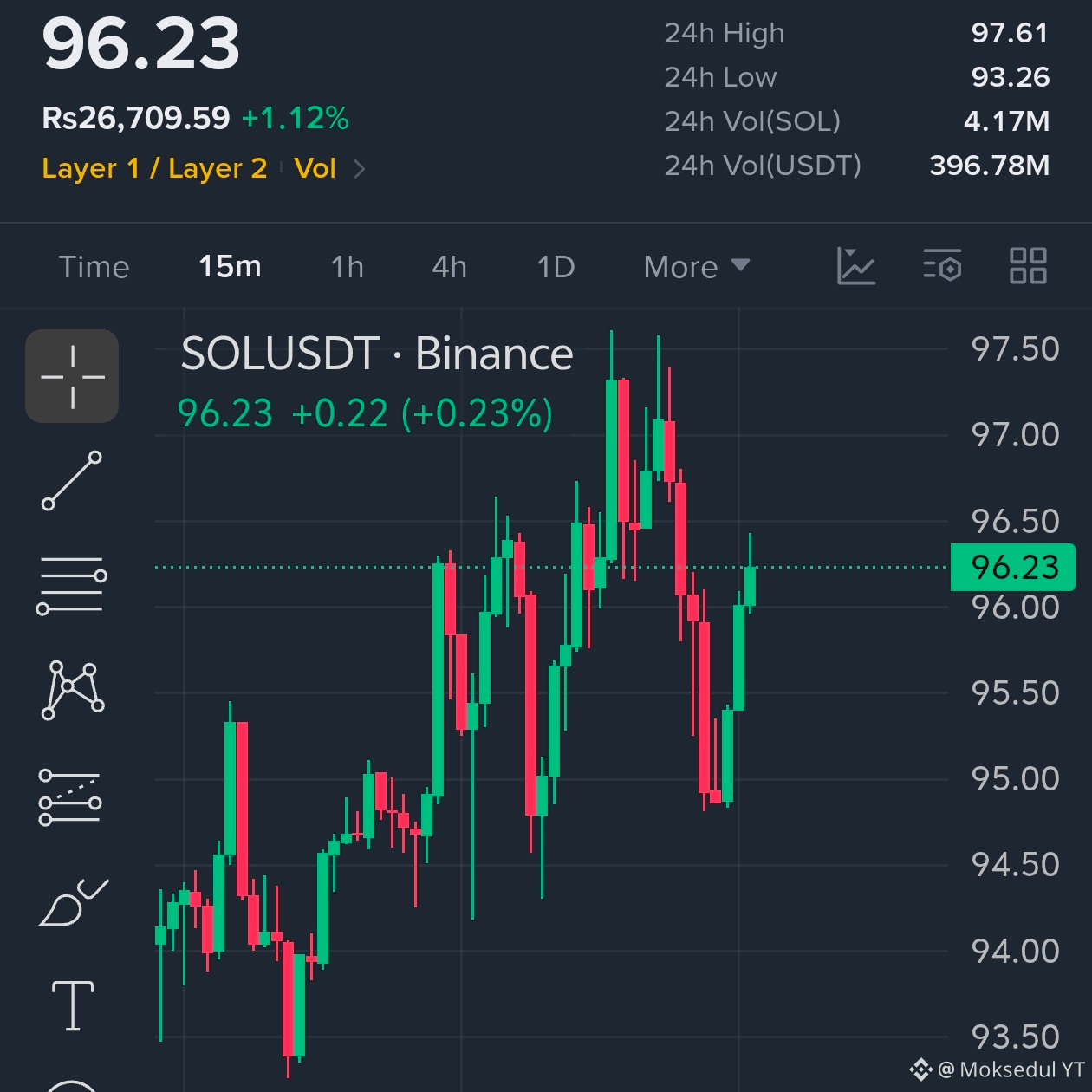1092x1092 pixels.
Task: Open the chart indicators icon
Action: pyautogui.click(x=855, y=266)
